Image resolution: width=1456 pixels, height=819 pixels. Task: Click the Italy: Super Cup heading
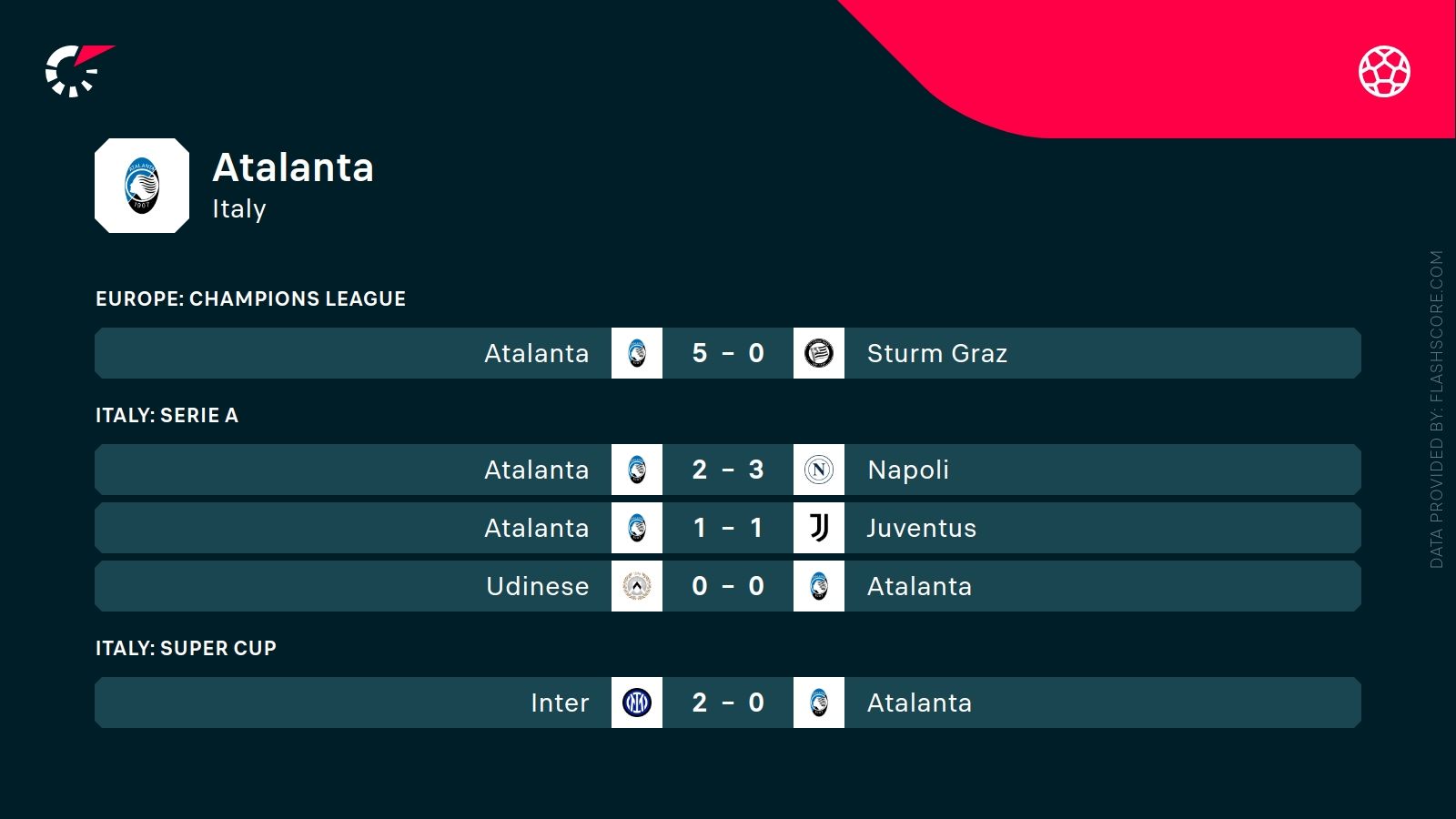(x=186, y=648)
